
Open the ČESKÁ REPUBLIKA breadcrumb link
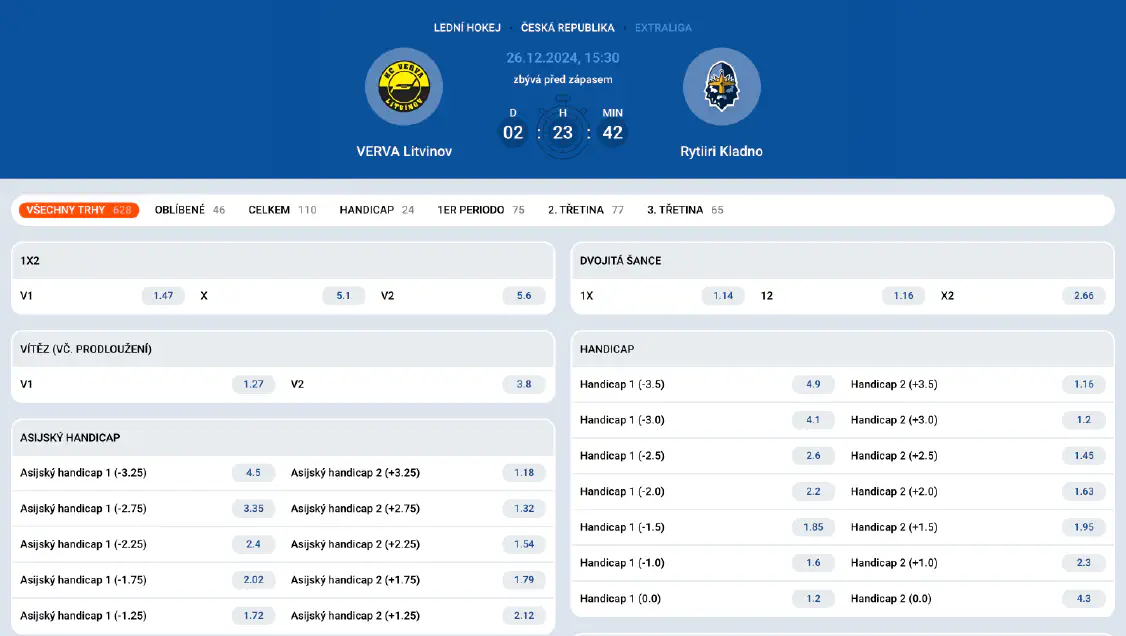[x=566, y=27]
